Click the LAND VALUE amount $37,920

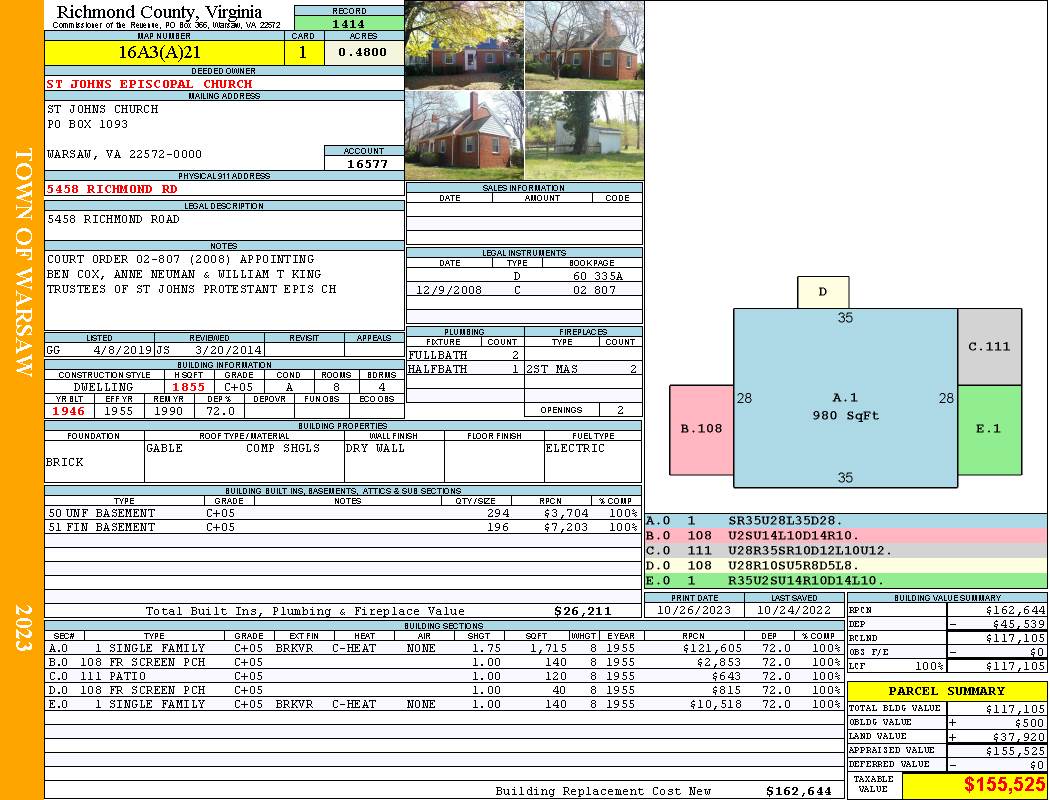pyautogui.click(x=1019, y=736)
